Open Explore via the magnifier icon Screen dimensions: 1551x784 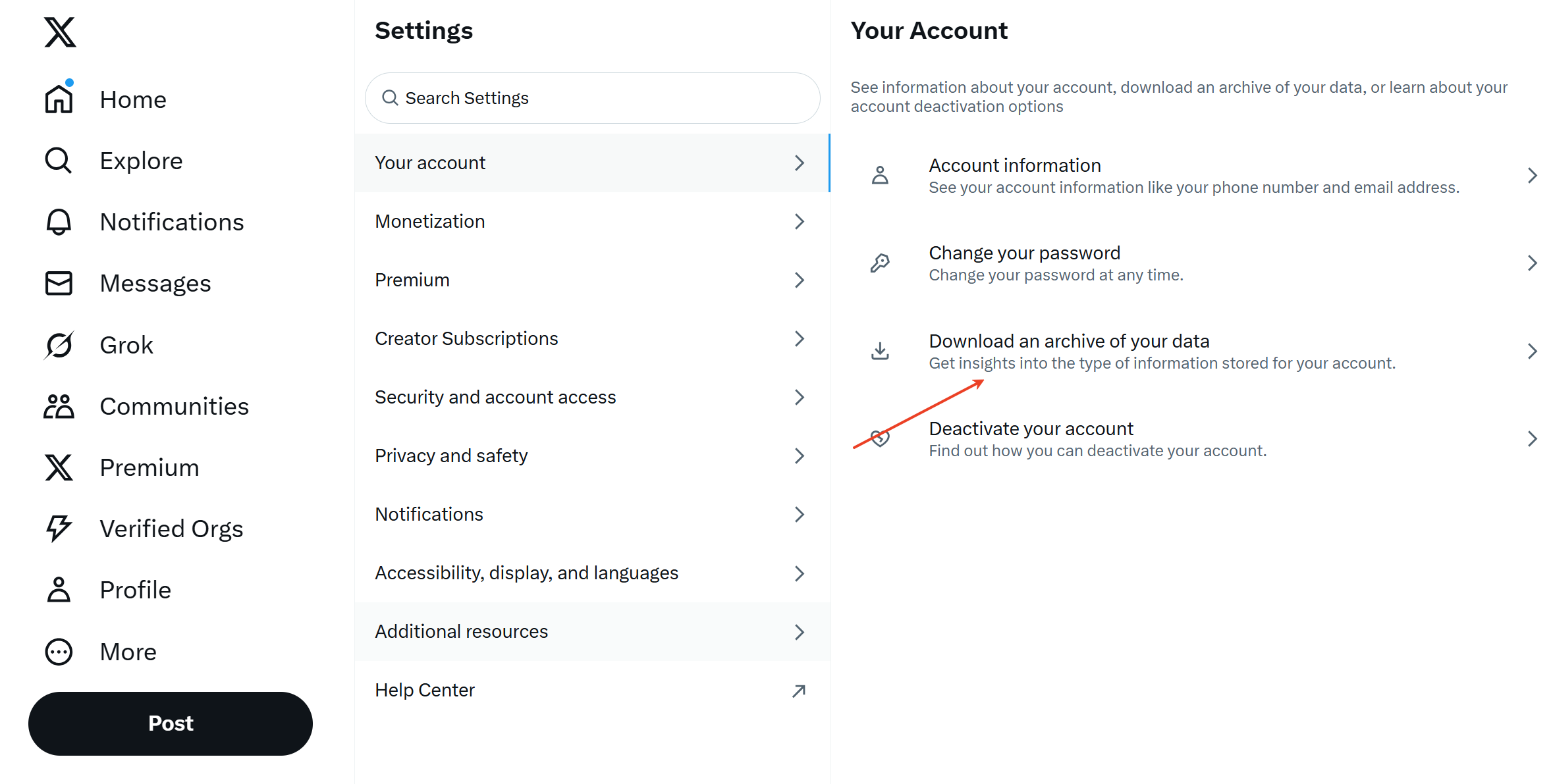click(x=59, y=161)
